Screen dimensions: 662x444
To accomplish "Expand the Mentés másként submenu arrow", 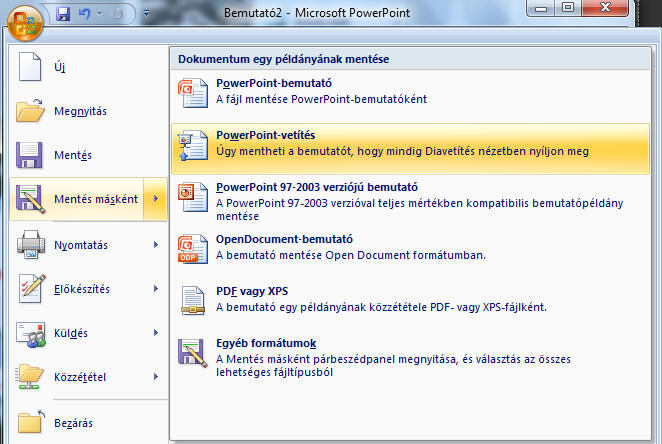I will [156, 199].
